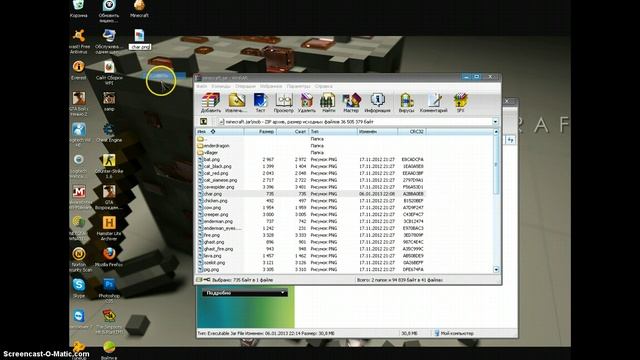Sort by the Изменён column header
640x360 pixels.
(378, 132)
